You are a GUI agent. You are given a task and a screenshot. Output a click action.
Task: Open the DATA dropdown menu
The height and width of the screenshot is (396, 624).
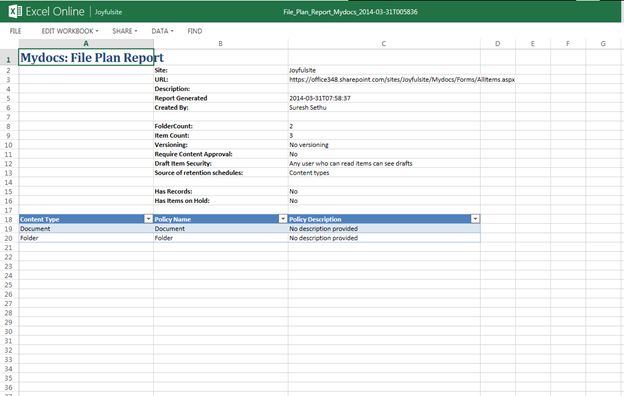pos(162,31)
